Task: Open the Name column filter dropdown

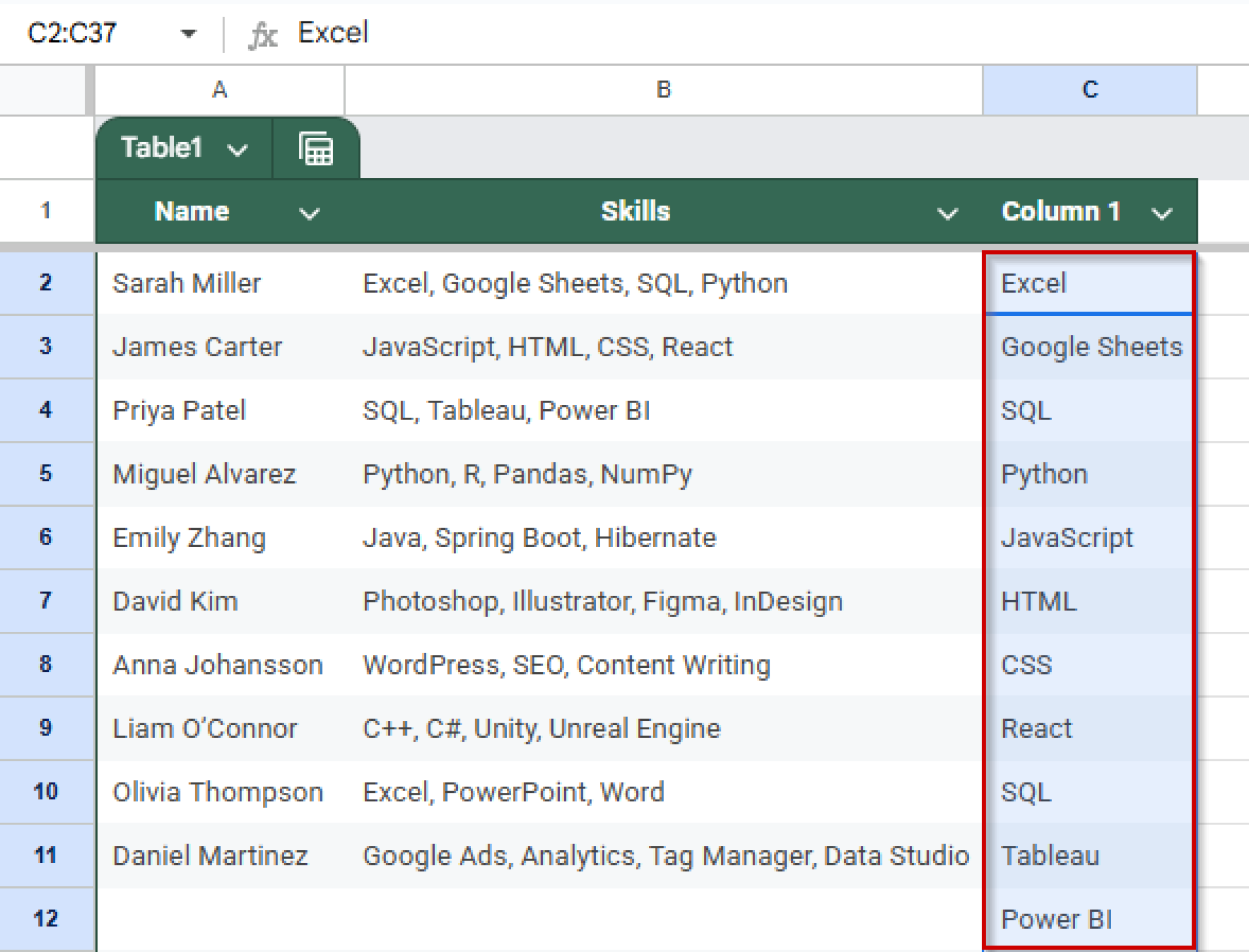Action: pos(309,214)
